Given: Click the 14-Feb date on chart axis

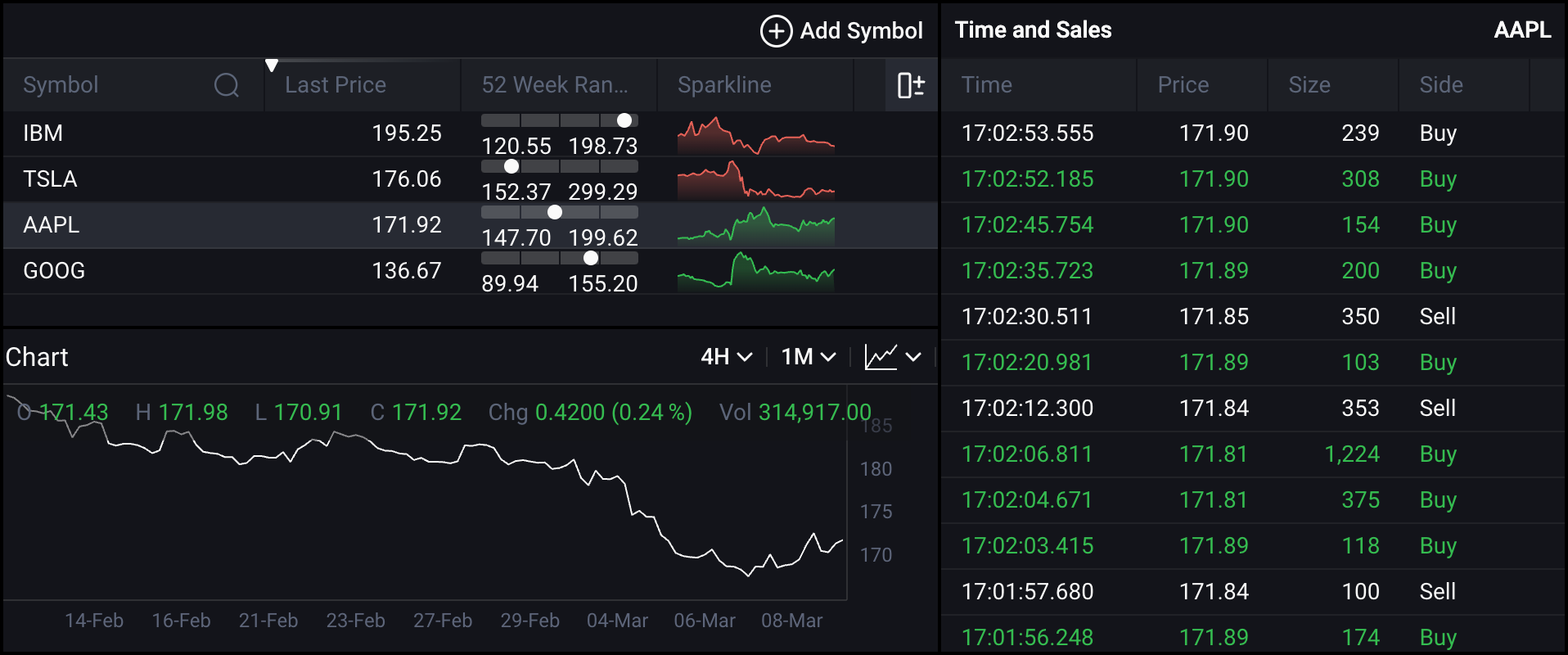Looking at the screenshot, I should (94, 621).
